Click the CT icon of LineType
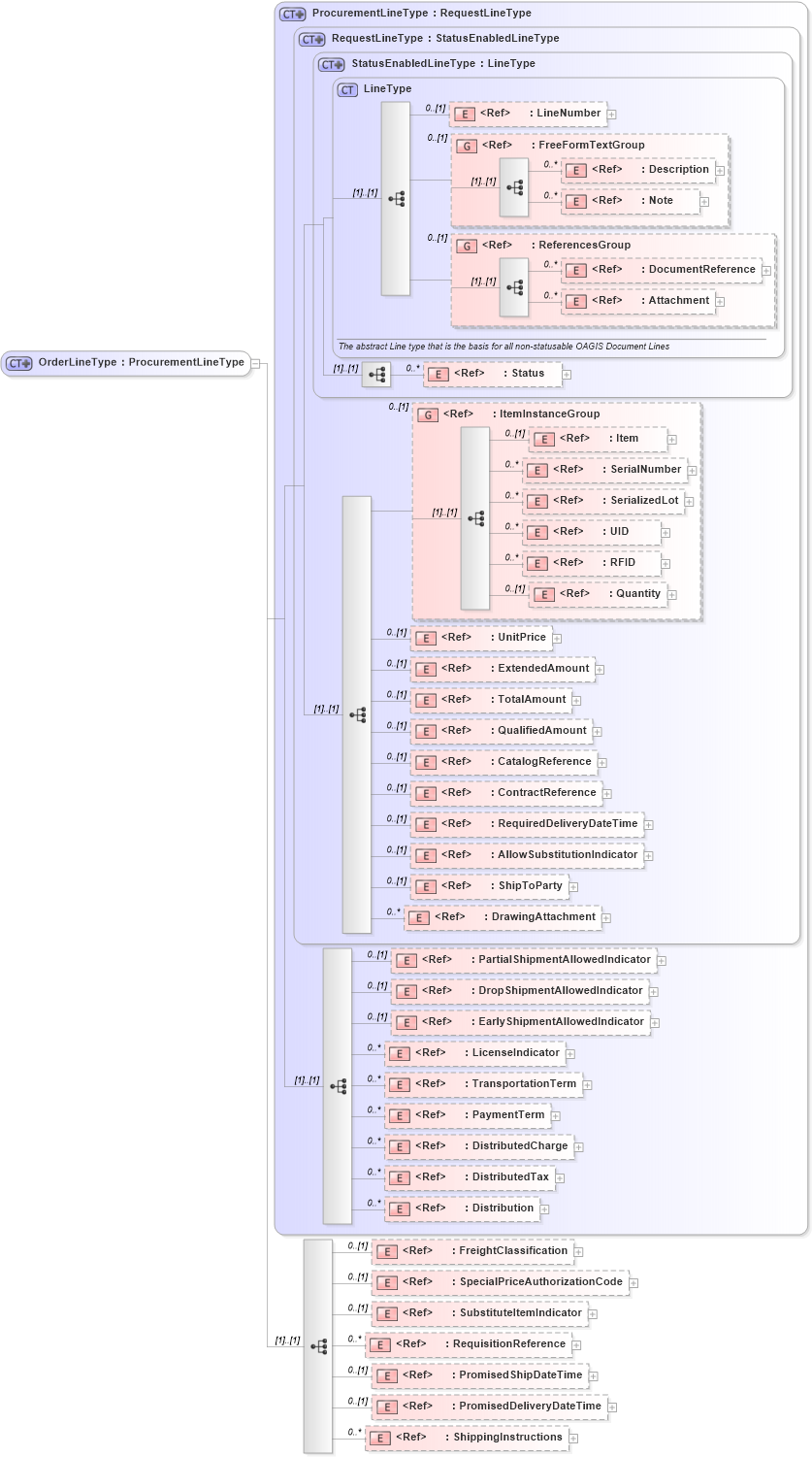 (x=345, y=88)
